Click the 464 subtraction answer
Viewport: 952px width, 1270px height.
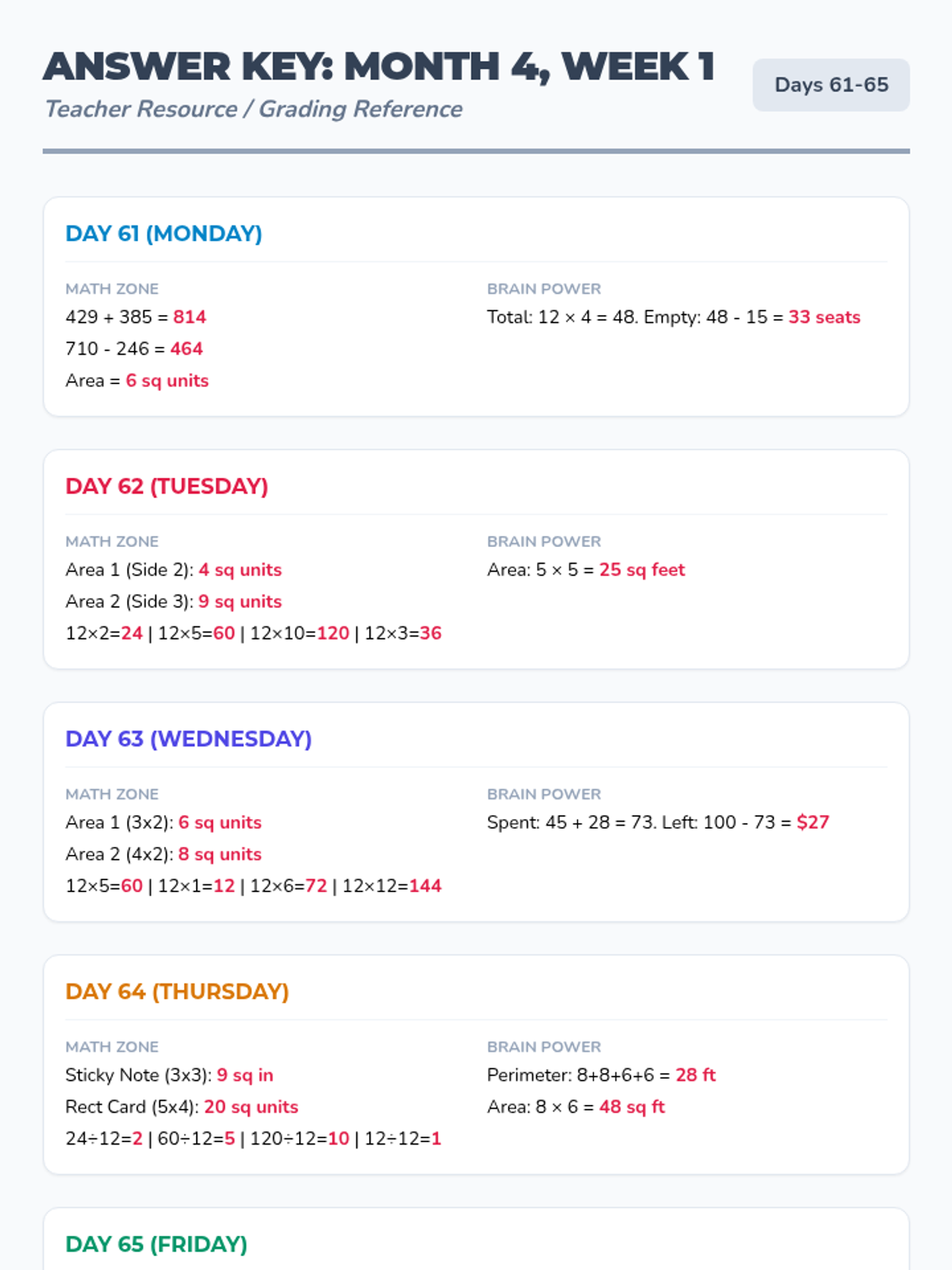click(x=186, y=348)
